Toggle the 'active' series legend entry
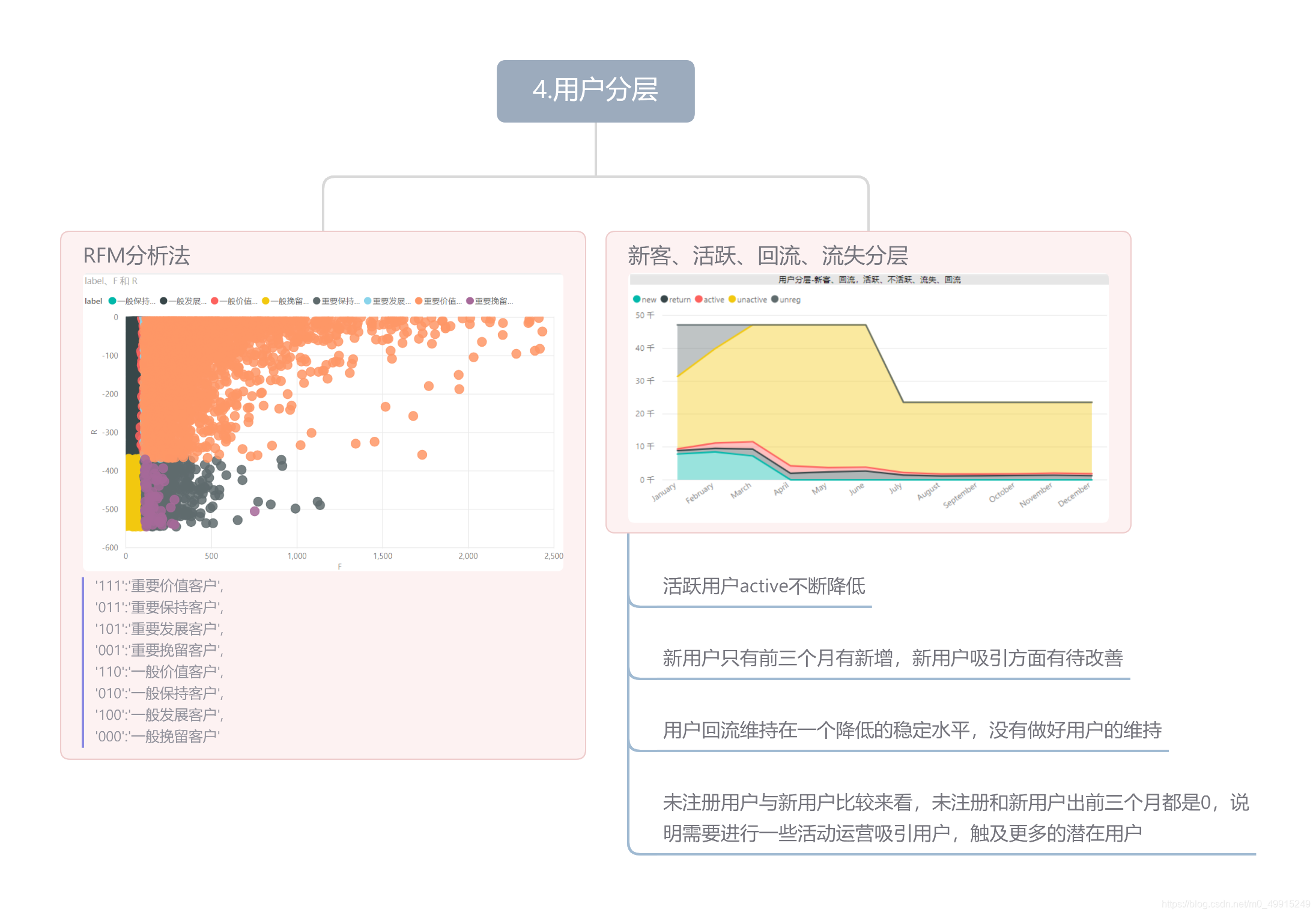The width and height of the screenshot is (1316, 915). 711,299
